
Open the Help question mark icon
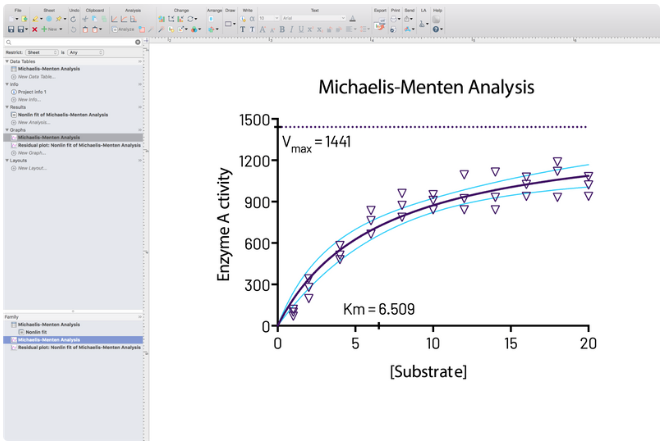coord(437,29)
